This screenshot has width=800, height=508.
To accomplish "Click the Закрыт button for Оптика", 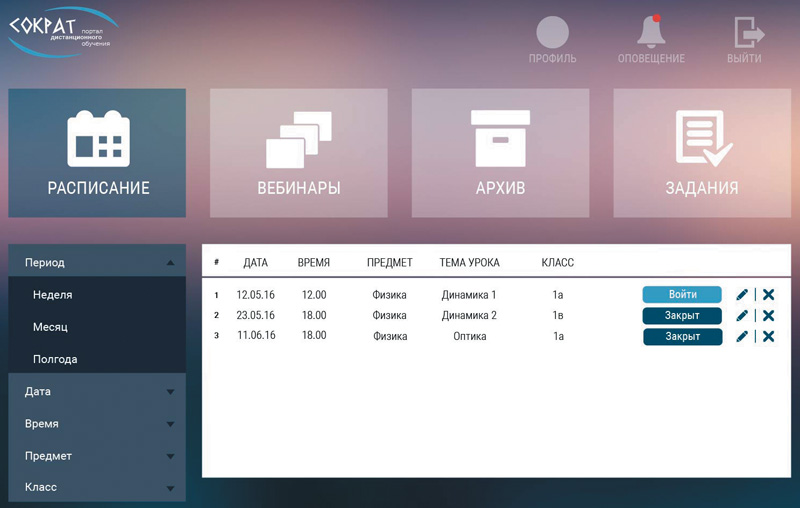I will pyautogui.click(x=682, y=337).
